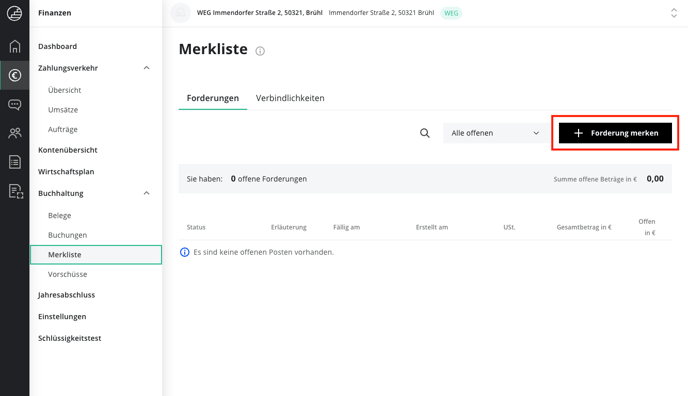Screen dimensions: 688x396
Task: Collapse the Zahlungsverkehr section
Action: click(x=146, y=68)
